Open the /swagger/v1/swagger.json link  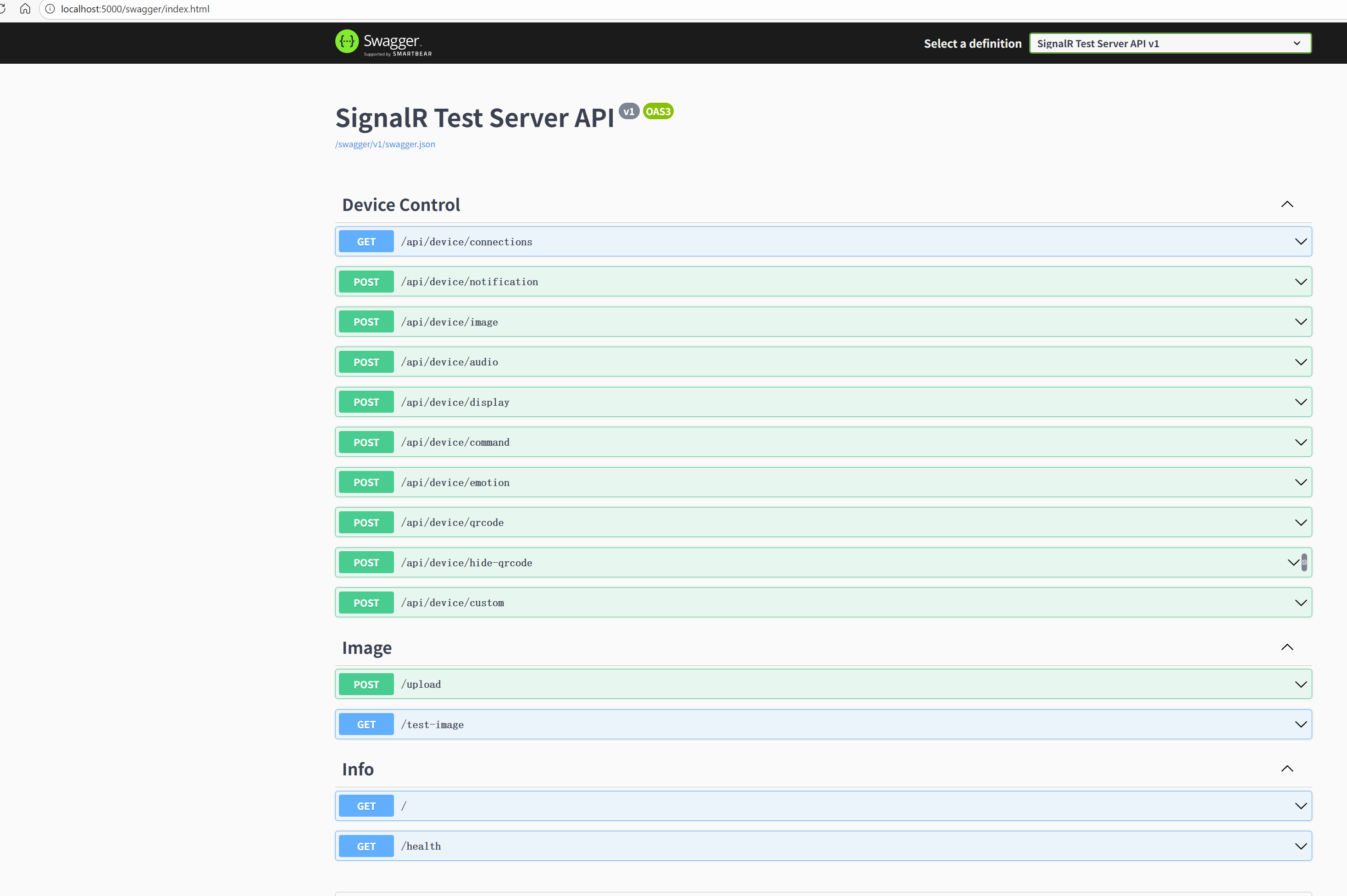[385, 144]
